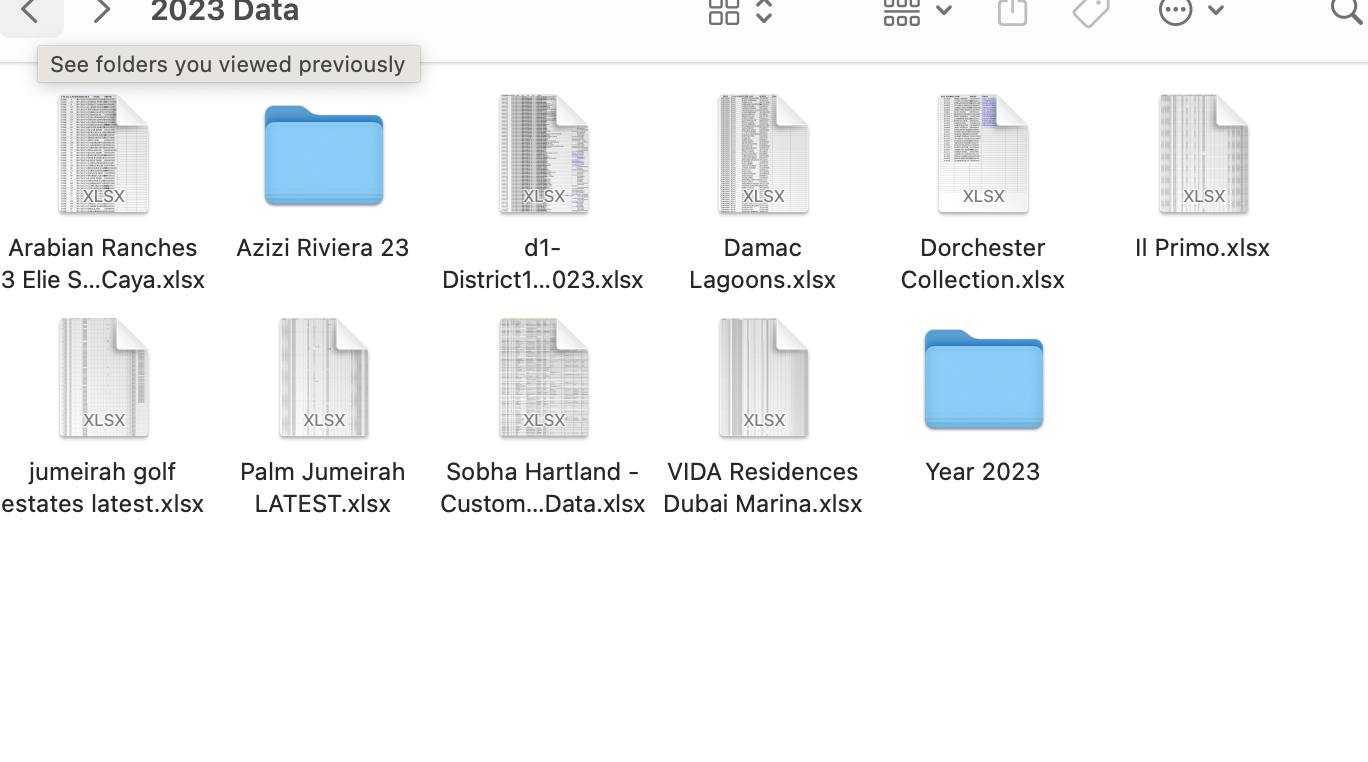Image resolution: width=1368 pixels, height=762 pixels.
Task: Select the Sobha Hartland XLSX file icon
Action: tap(543, 378)
